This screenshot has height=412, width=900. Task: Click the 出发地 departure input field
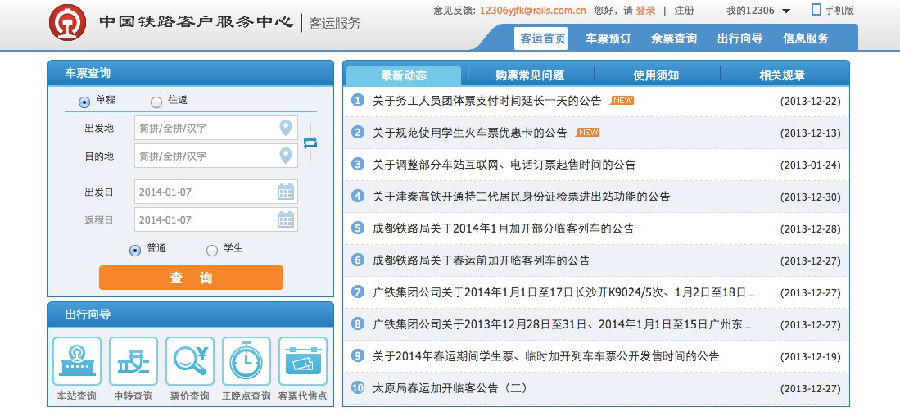point(216,128)
